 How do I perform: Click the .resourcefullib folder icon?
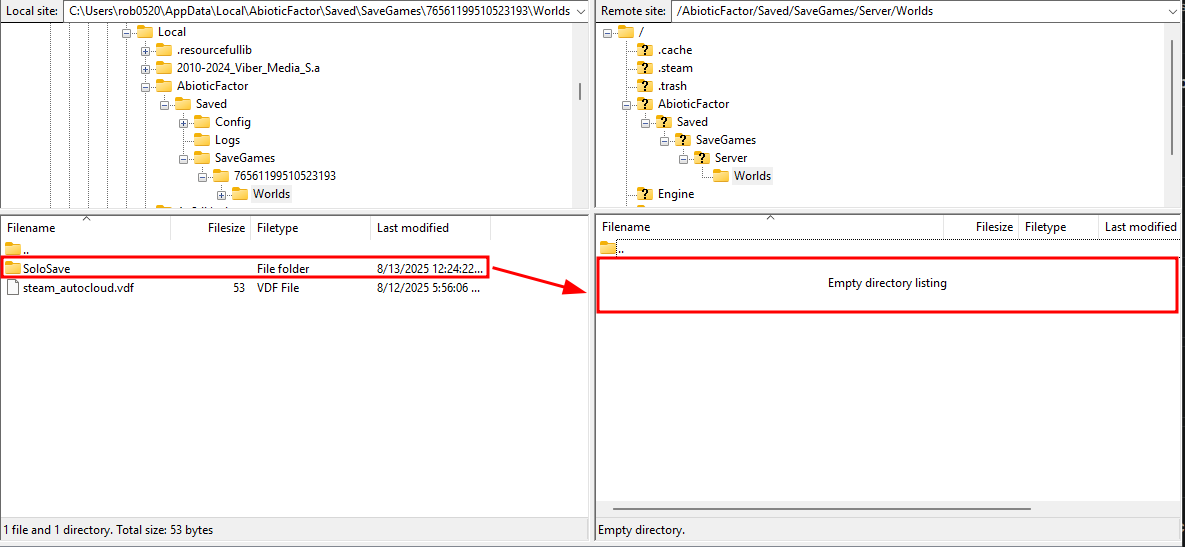[164, 50]
